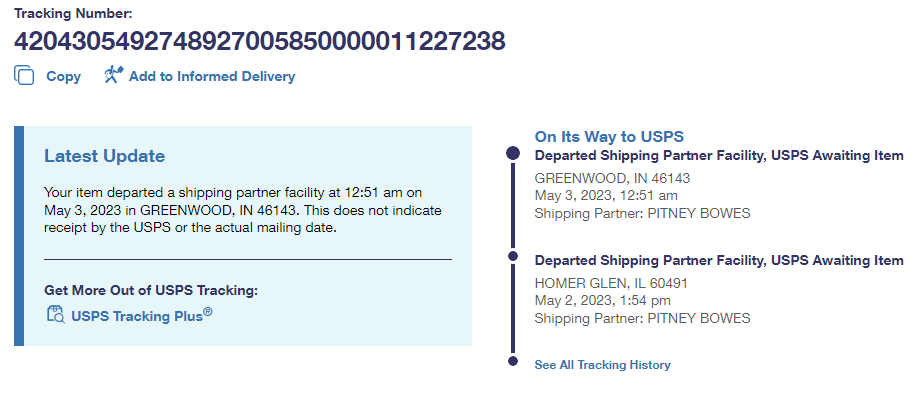Click the "Get More Out of USPS Tracking" heading
This screenshot has height=400, width=918.
151,290
